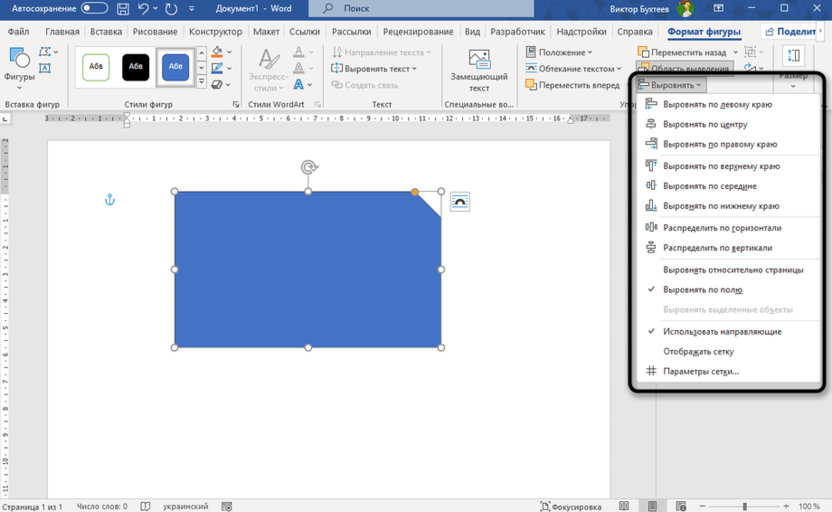Select Align Top (Выровнять по верхнему краю)
The height and width of the screenshot is (512, 832).
click(720, 166)
